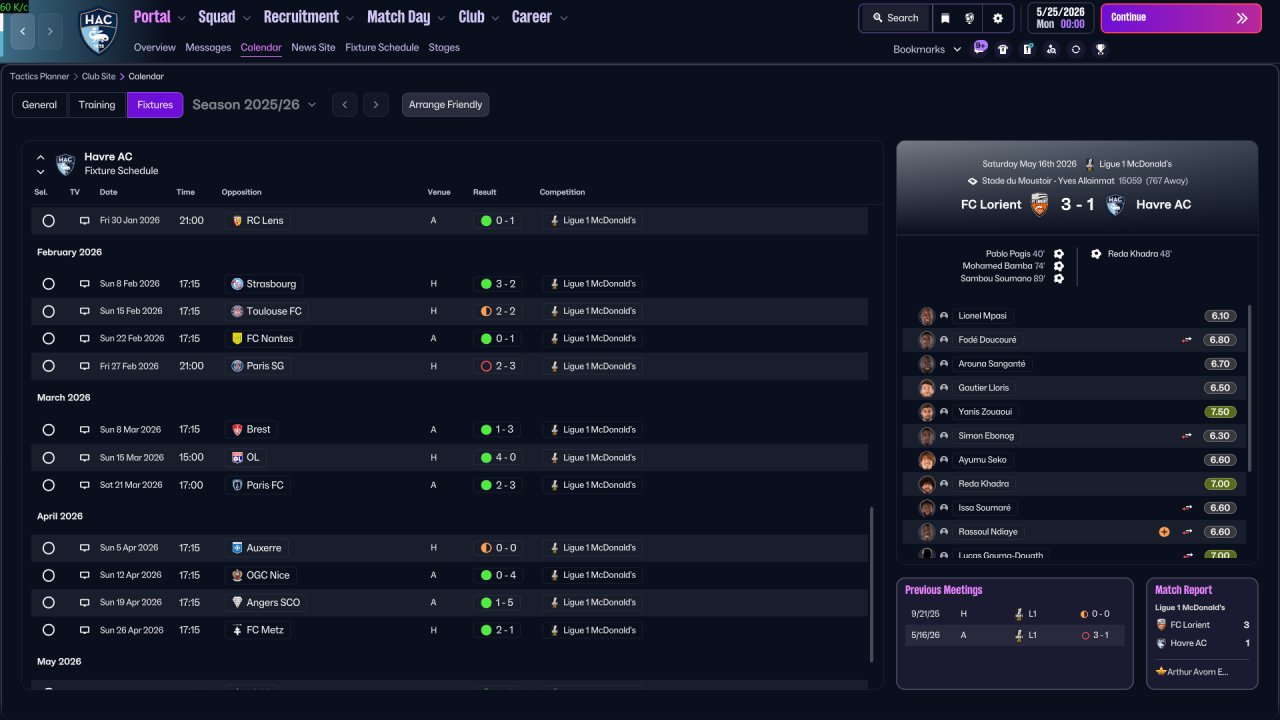The width and height of the screenshot is (1280, 720).
Task: Click the Search button
Action: 895,18
